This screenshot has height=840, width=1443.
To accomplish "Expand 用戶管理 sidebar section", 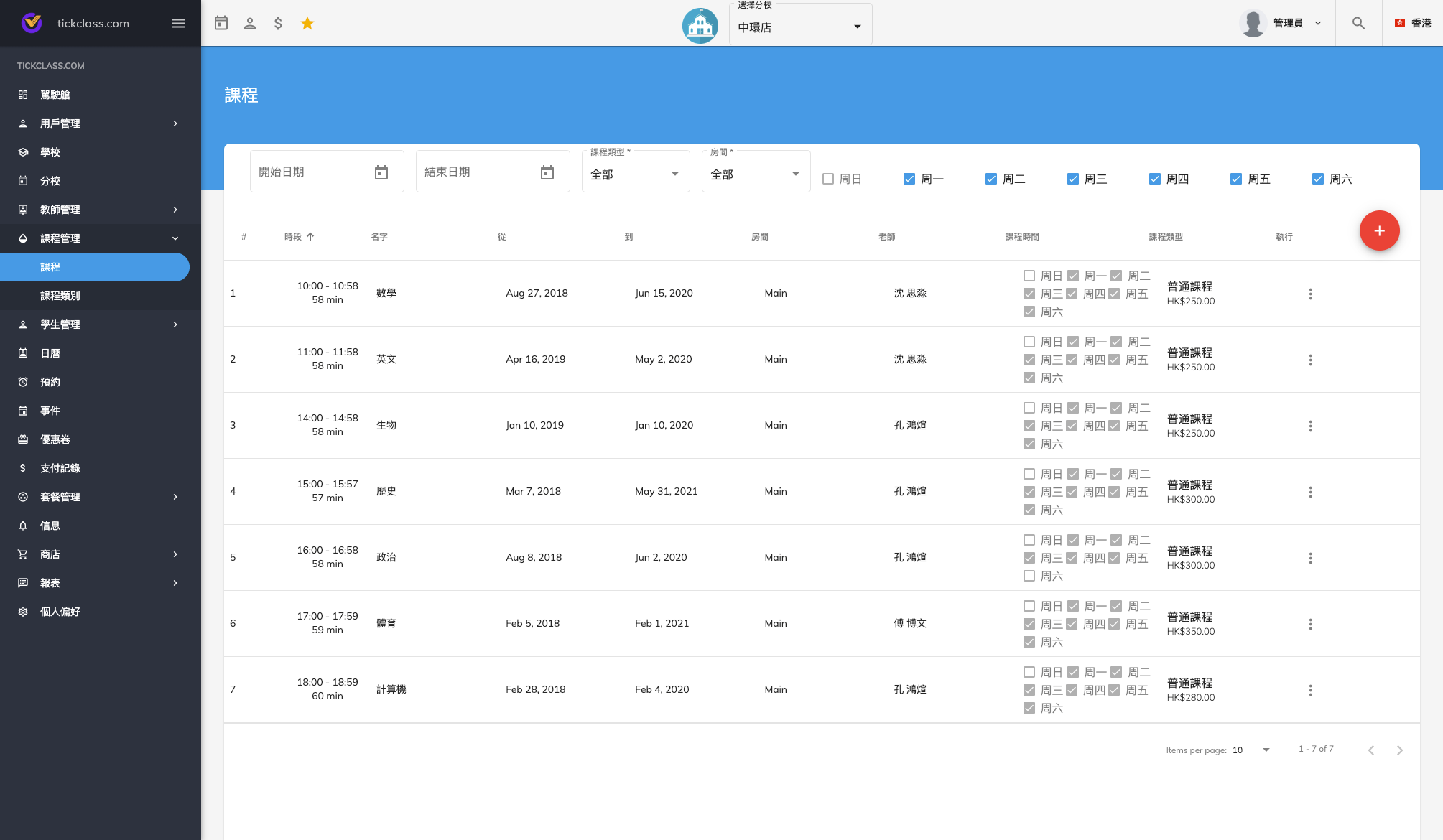I will 101,123.
